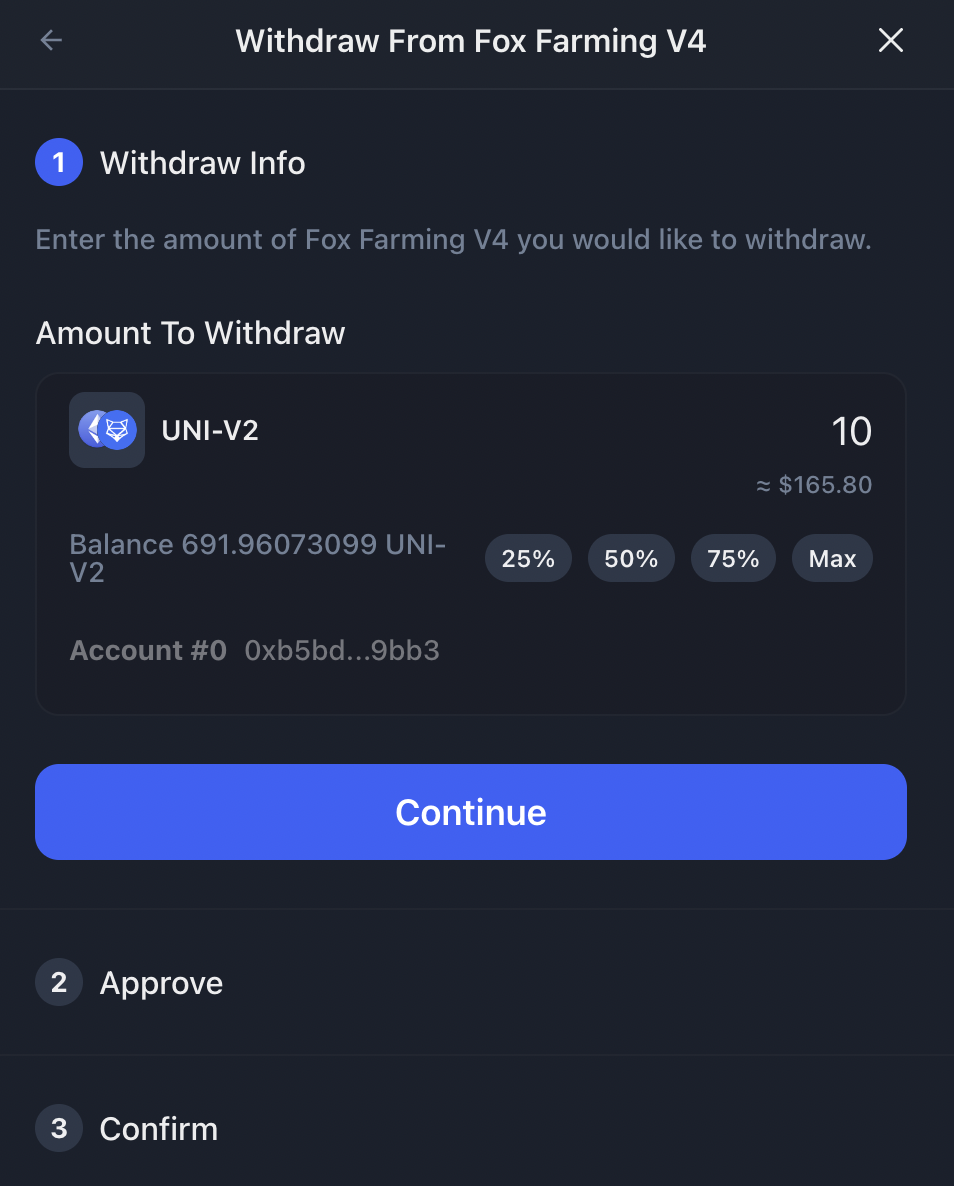Click the 0xb5bd...9bb3 address
Viewport: 954px width, 1186px height.
342,650
